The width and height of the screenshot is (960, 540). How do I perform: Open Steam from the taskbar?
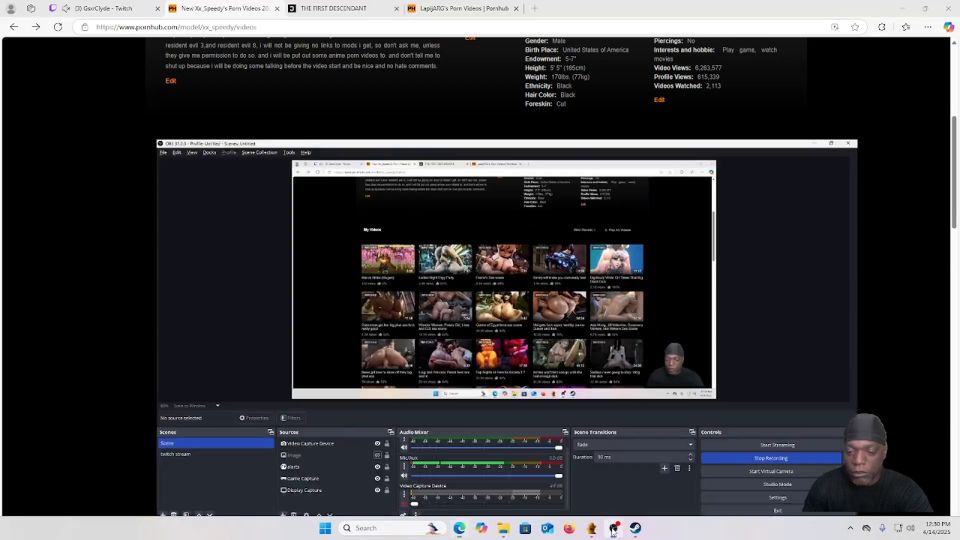coord(635,528)
